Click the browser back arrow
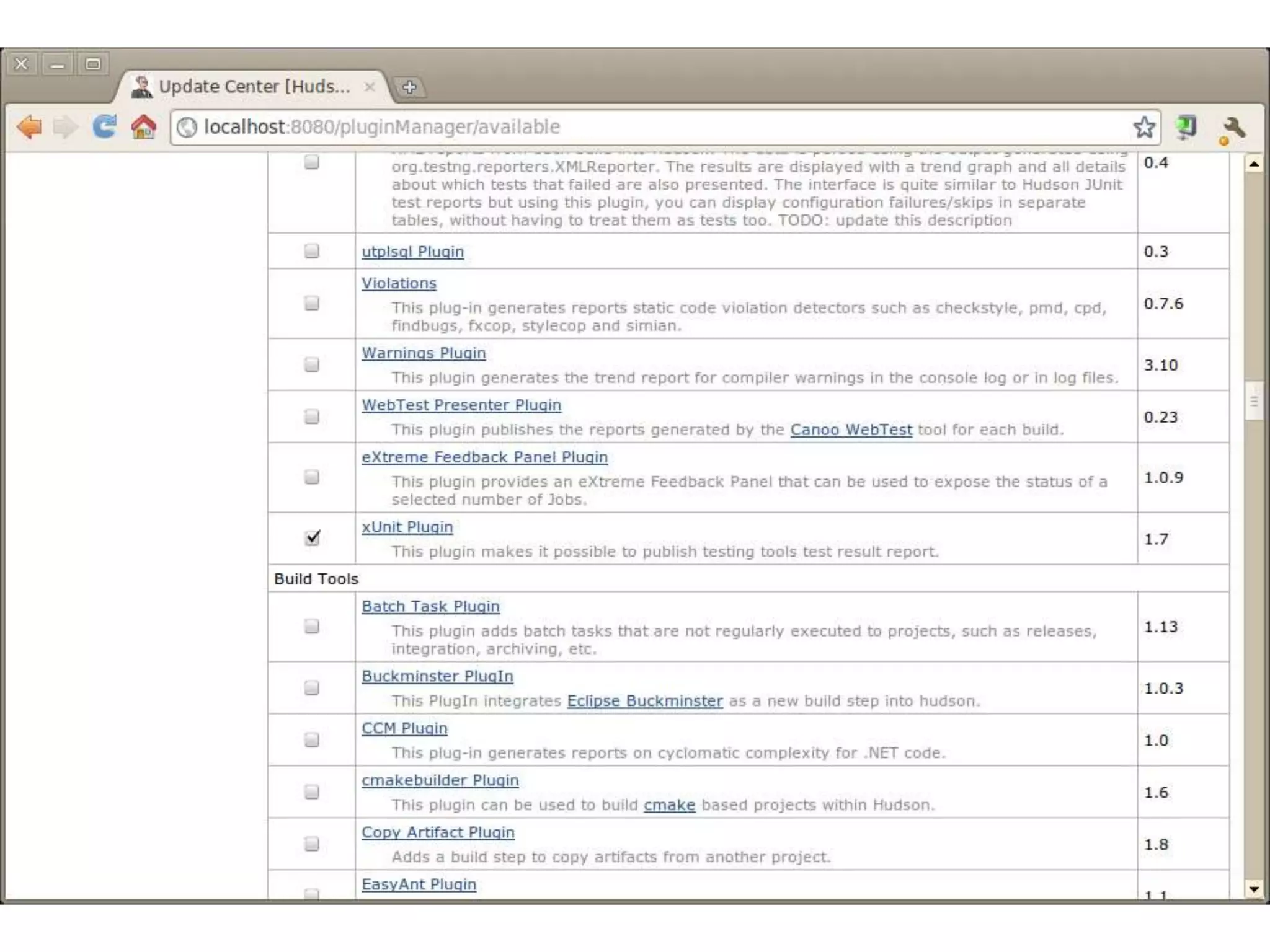This screenshot has width=1270, height=952. coord(29,127)
